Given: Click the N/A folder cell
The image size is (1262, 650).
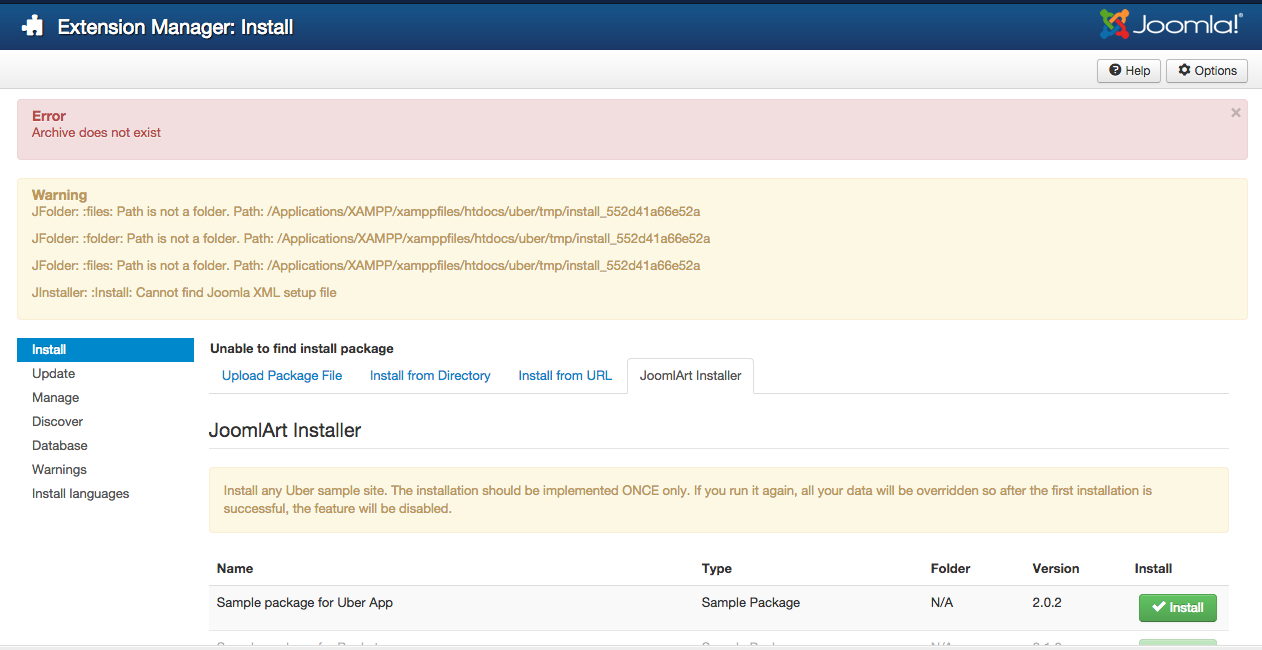Looking at the screenshot, I should click(944, 603).
